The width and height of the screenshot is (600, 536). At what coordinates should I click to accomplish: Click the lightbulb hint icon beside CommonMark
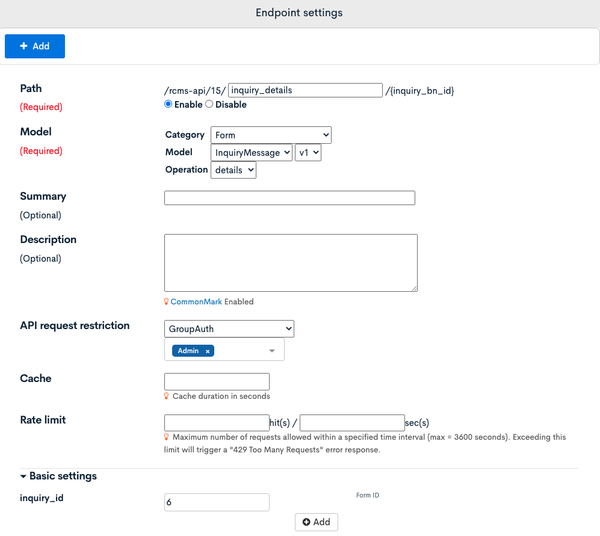(166, 301)
